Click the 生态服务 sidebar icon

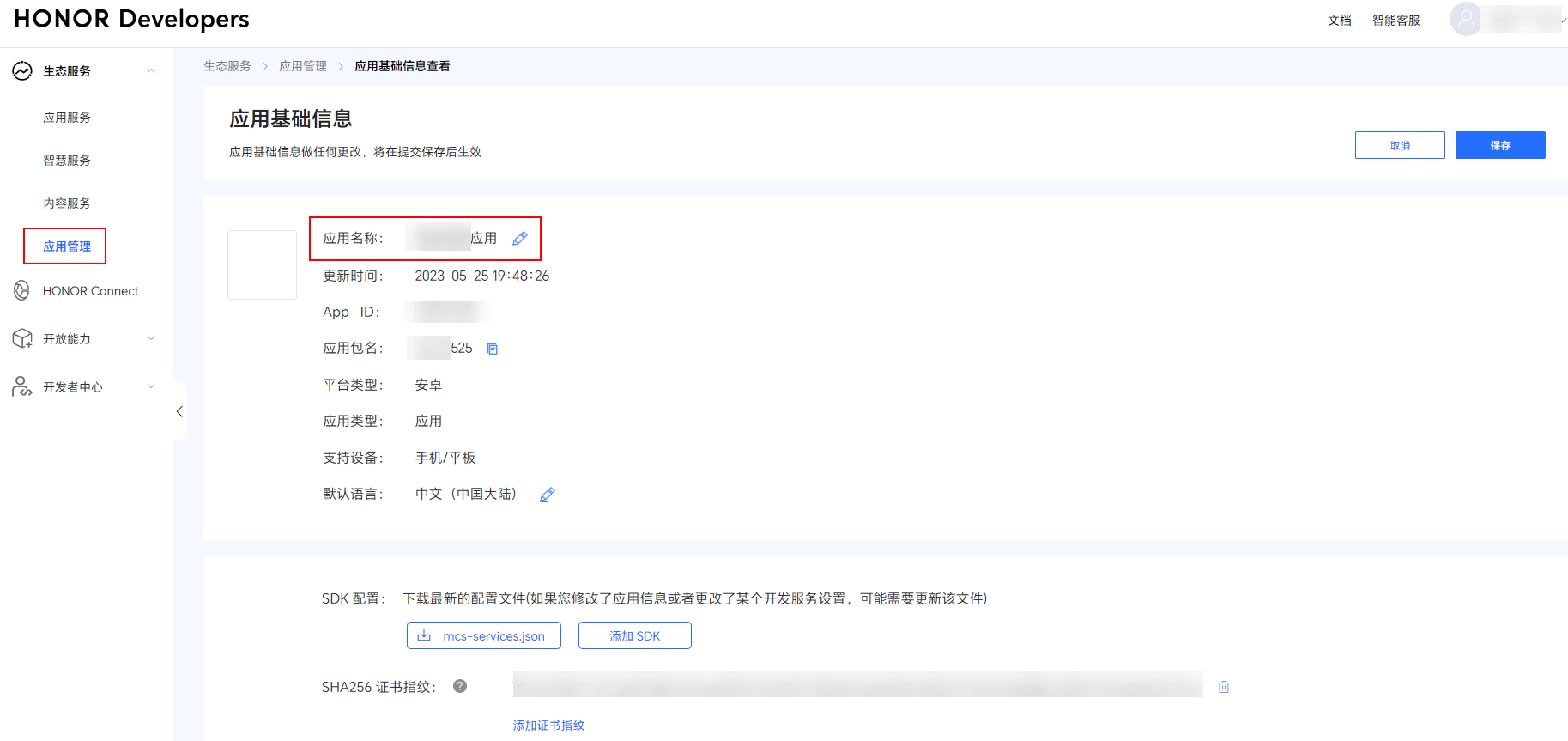[x=22, y=71]
